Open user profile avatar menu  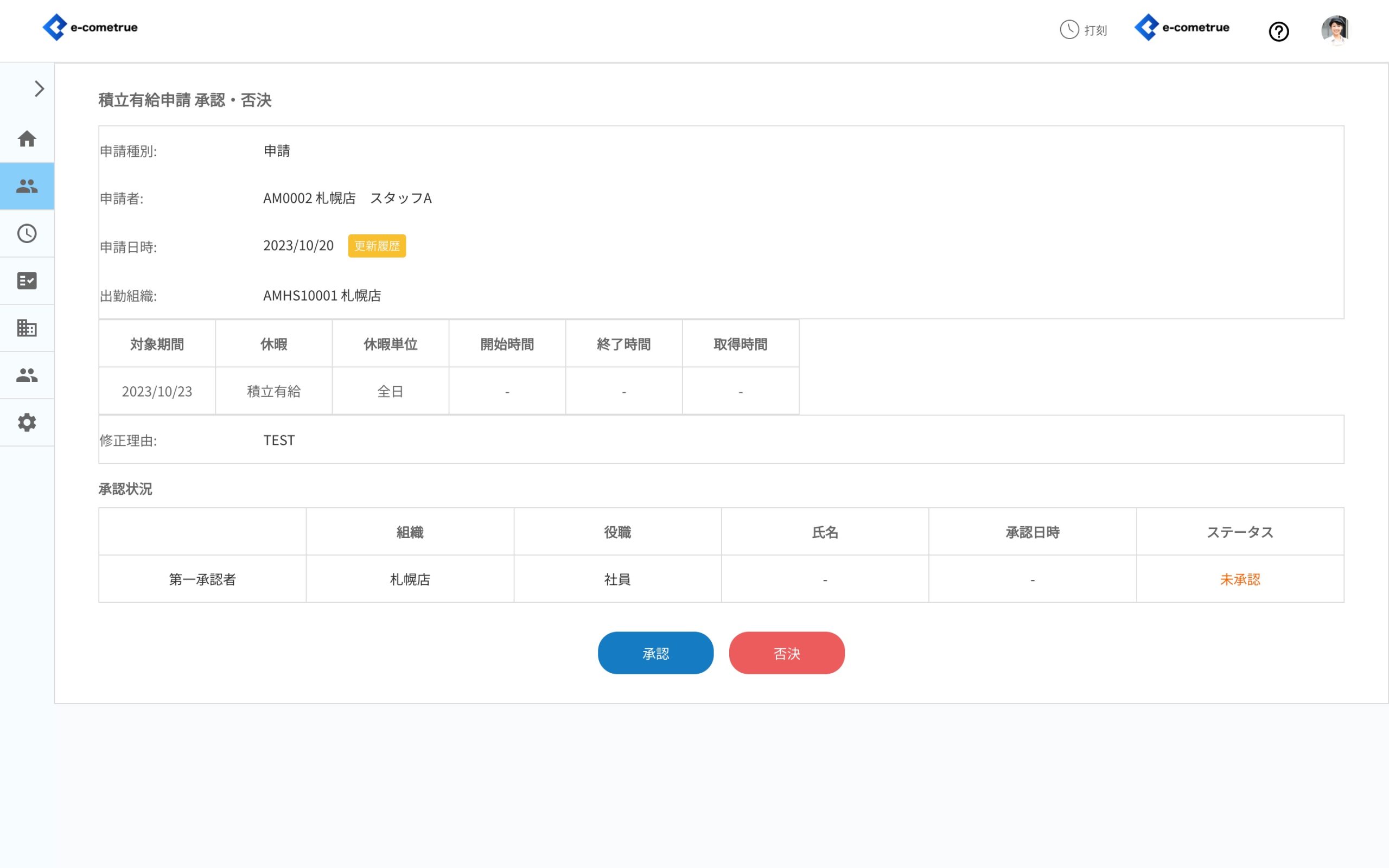[1335, 30]
